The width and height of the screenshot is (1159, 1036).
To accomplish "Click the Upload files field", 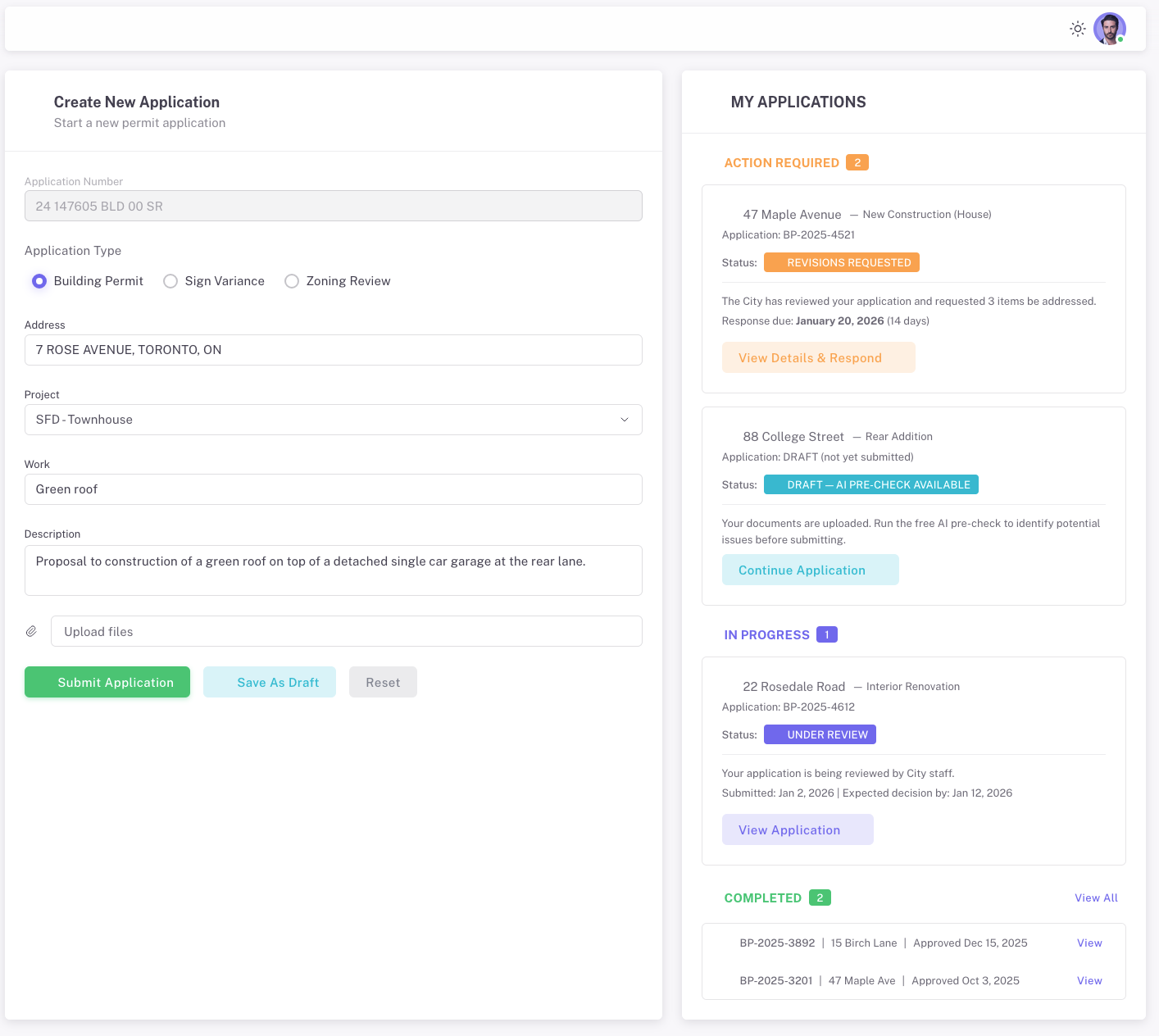I will pyautogui.click(x=346, y=631).
